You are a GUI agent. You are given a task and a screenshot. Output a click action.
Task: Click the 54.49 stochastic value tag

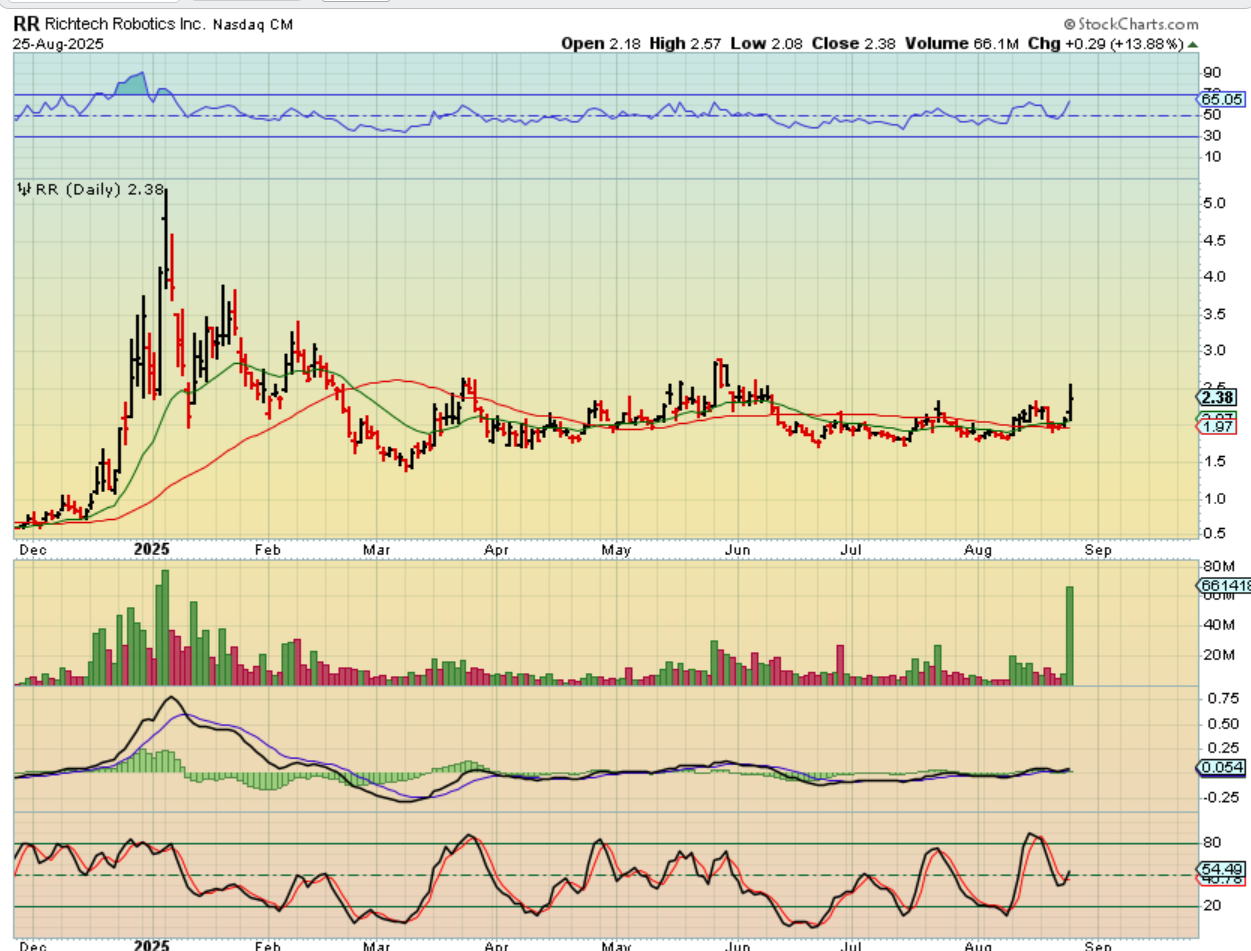click(x=1222, y=870)
